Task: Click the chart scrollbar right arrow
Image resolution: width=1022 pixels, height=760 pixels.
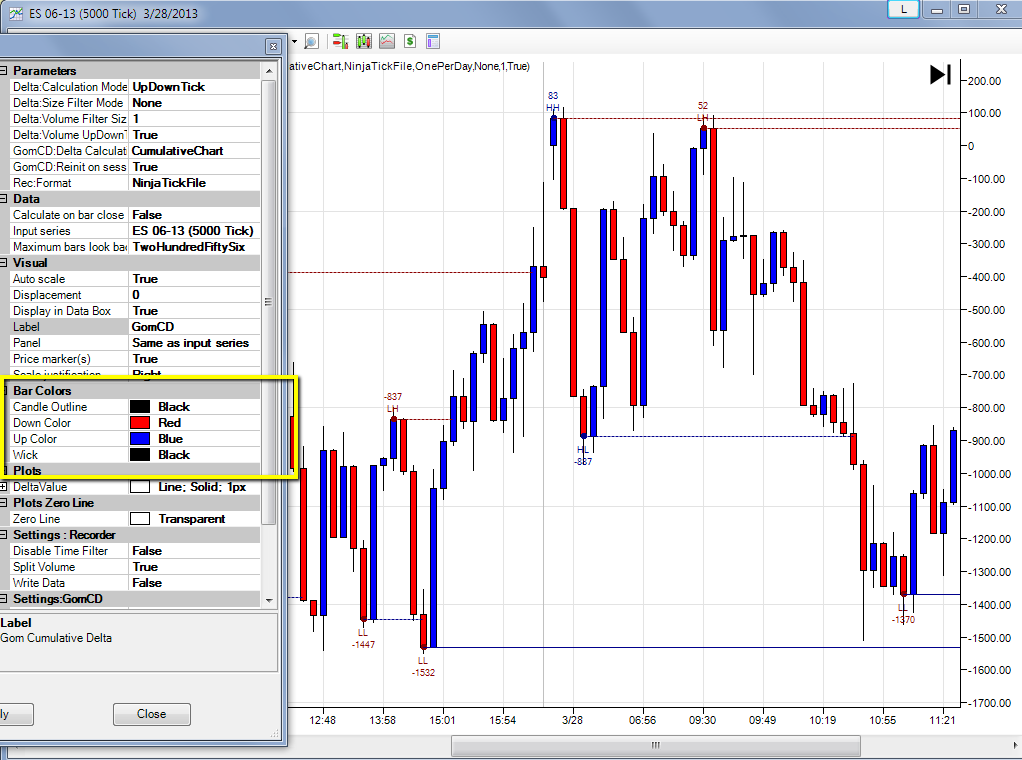Action: pos(1015,745)
